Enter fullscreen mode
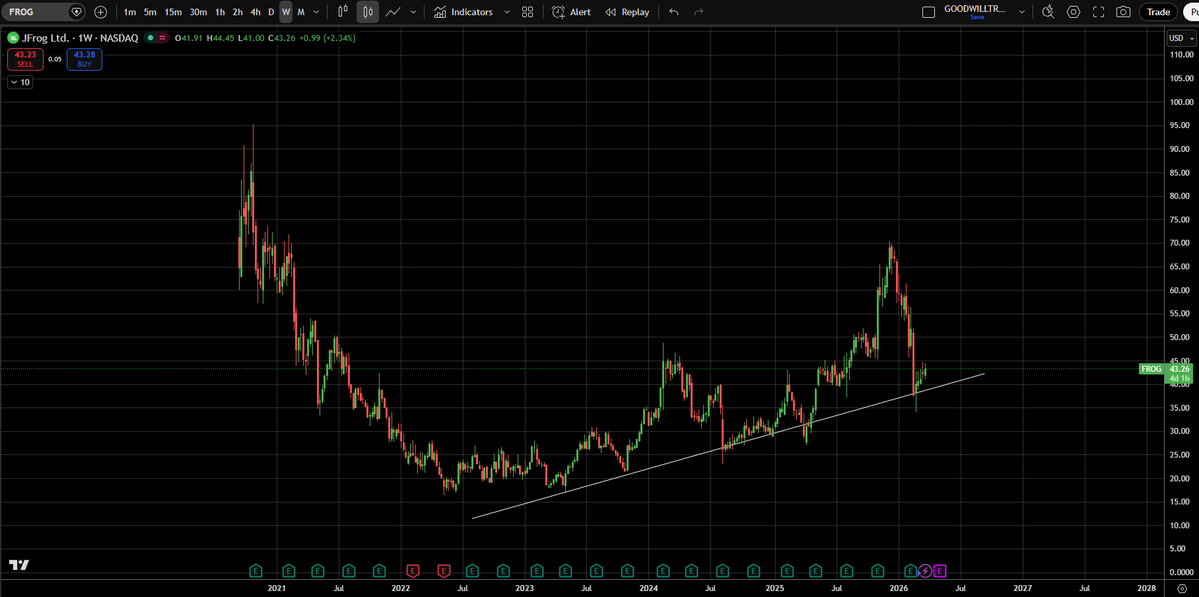 (1099, 12)
